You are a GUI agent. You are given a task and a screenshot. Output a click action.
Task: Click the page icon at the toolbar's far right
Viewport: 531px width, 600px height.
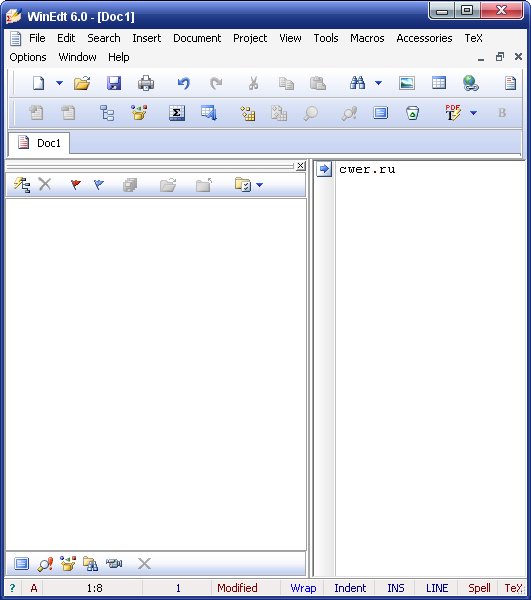(x=510, y=83)
